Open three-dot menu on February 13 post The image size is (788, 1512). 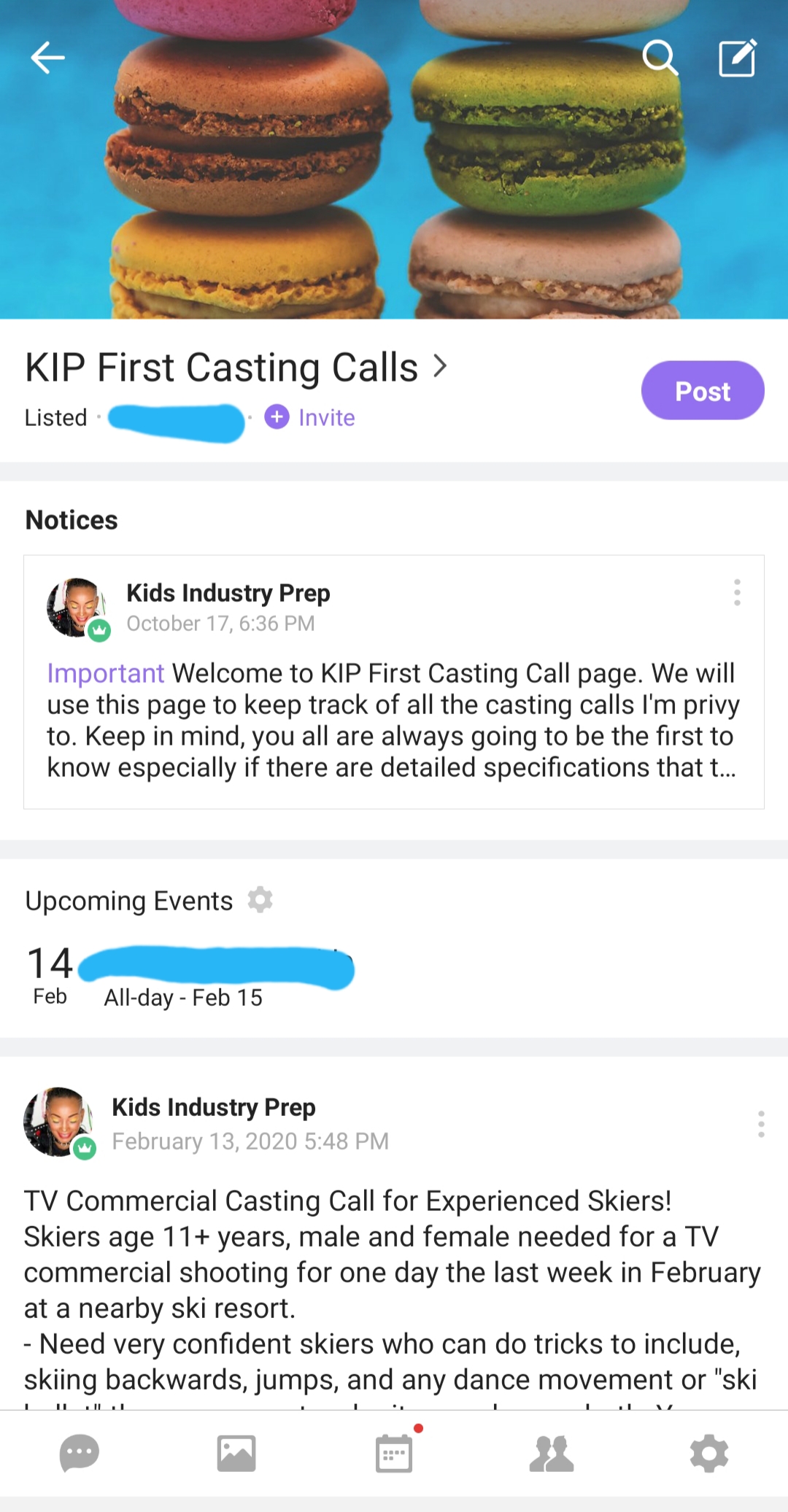point(760,1124)
